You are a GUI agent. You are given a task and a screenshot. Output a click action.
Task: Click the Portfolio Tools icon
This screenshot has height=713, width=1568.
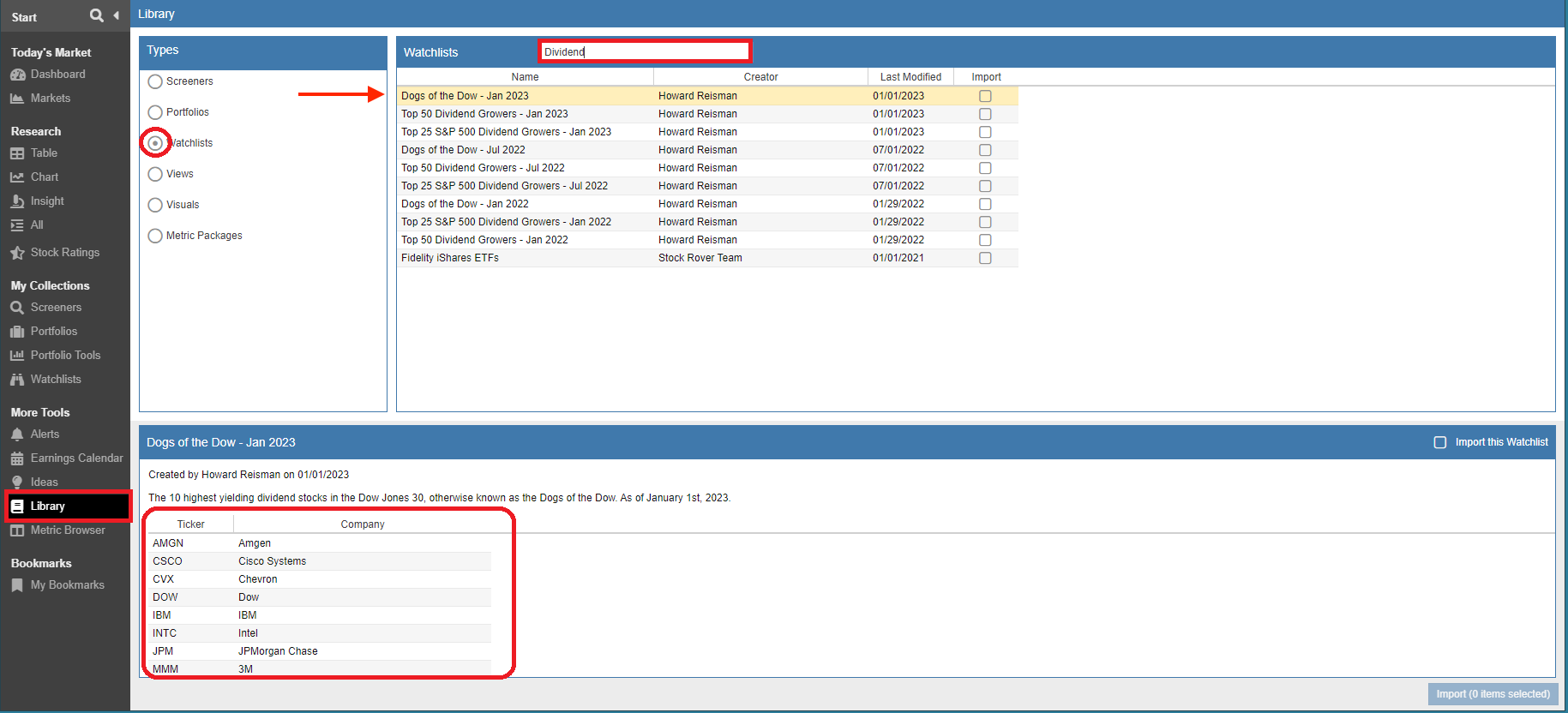[x=17, y=356]
